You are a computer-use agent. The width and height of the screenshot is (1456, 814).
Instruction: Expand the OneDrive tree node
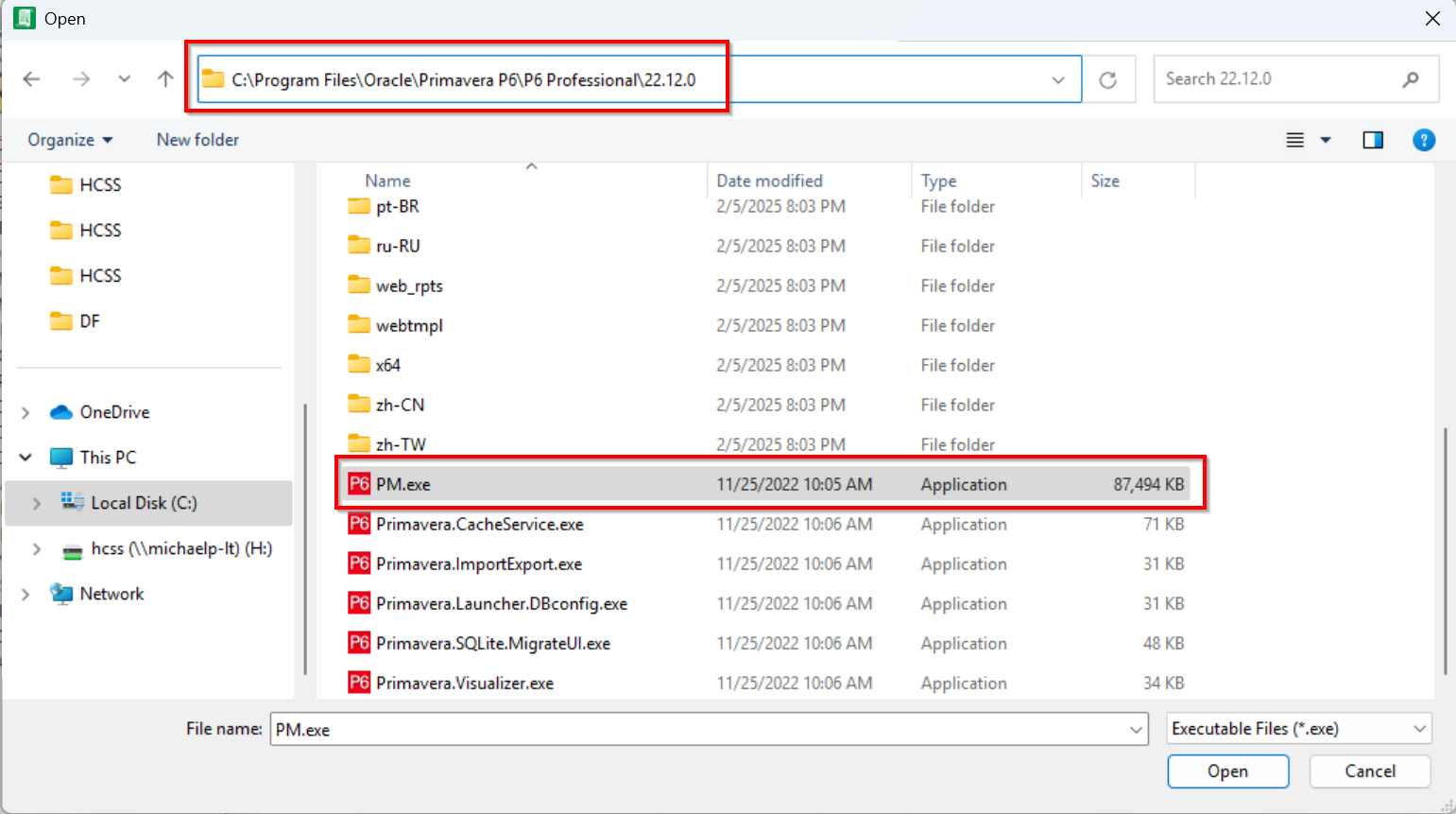26,412
